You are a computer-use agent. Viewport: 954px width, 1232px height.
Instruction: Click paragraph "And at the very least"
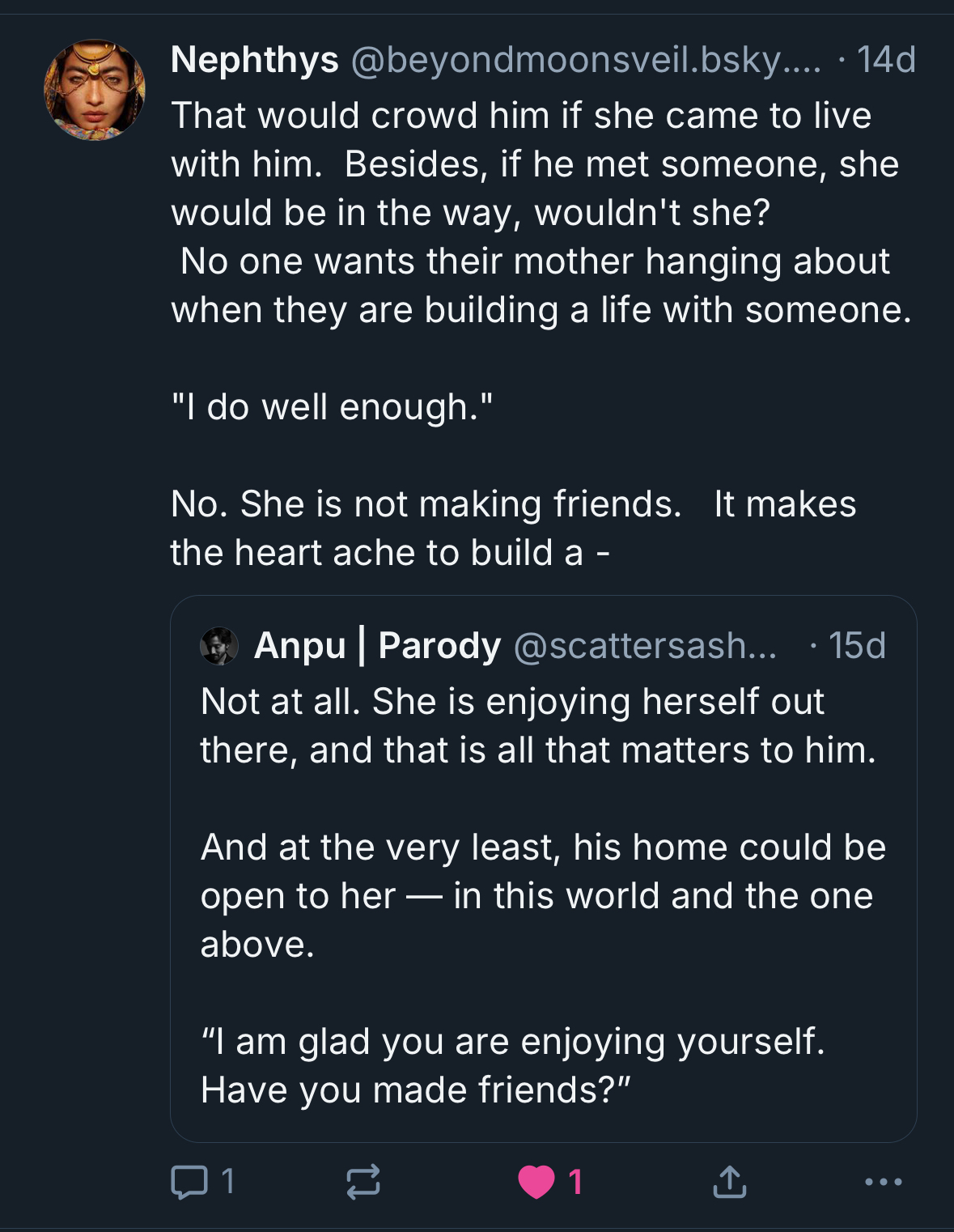(543, 848)
